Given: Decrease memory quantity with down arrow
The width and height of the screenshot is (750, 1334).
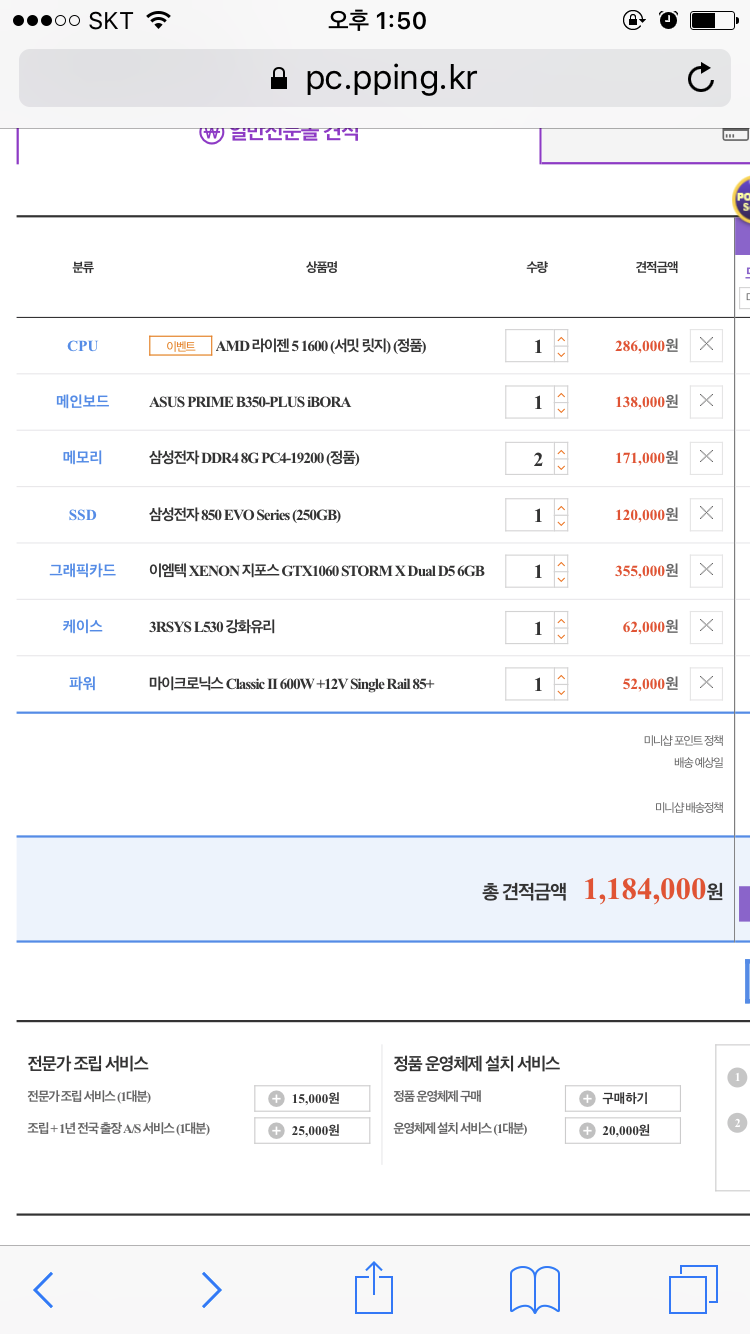Looking at the screenshot, I should pyautogui.click(x=561, y=467).
